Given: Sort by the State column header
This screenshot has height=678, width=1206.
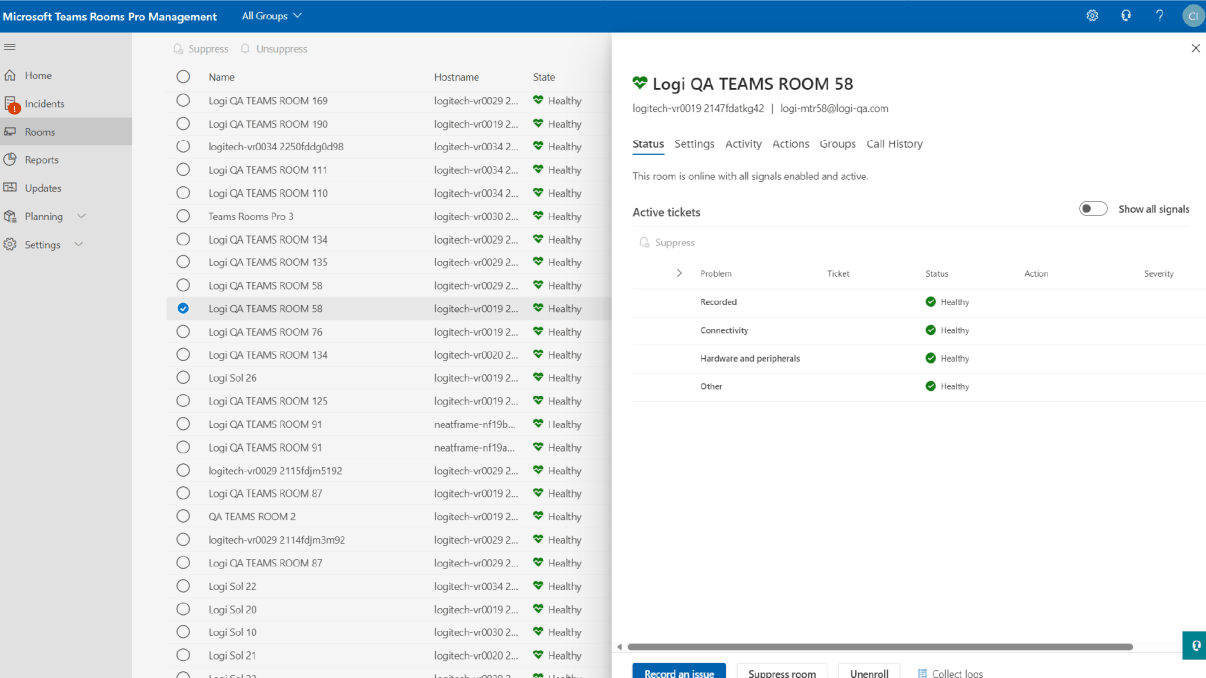Looking at the screenshot, I should (544, 77).
